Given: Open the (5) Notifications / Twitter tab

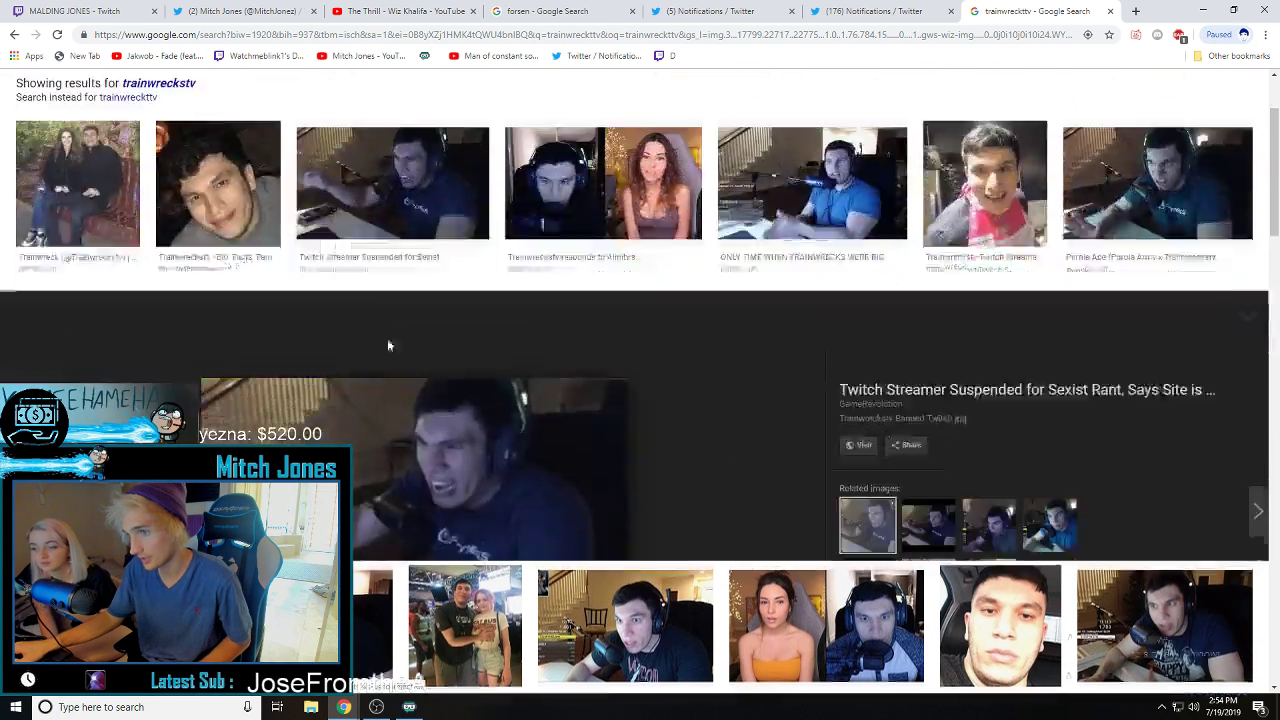Looking at the screenshot, I should click(720, 11).
